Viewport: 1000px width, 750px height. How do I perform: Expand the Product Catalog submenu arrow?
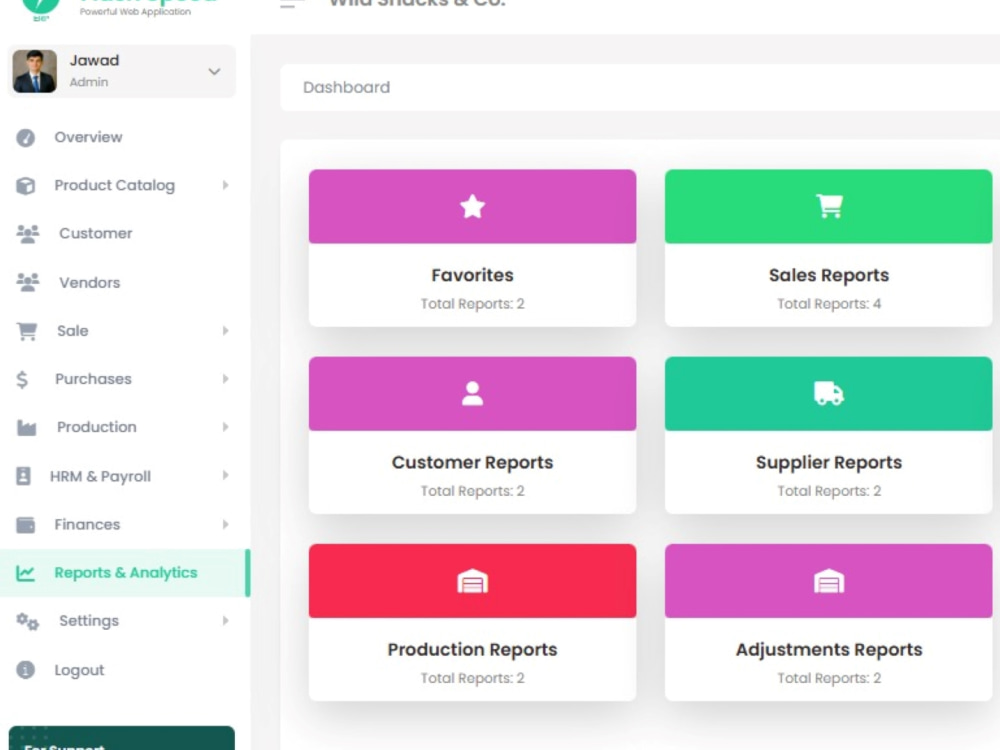tap(225, 185)
